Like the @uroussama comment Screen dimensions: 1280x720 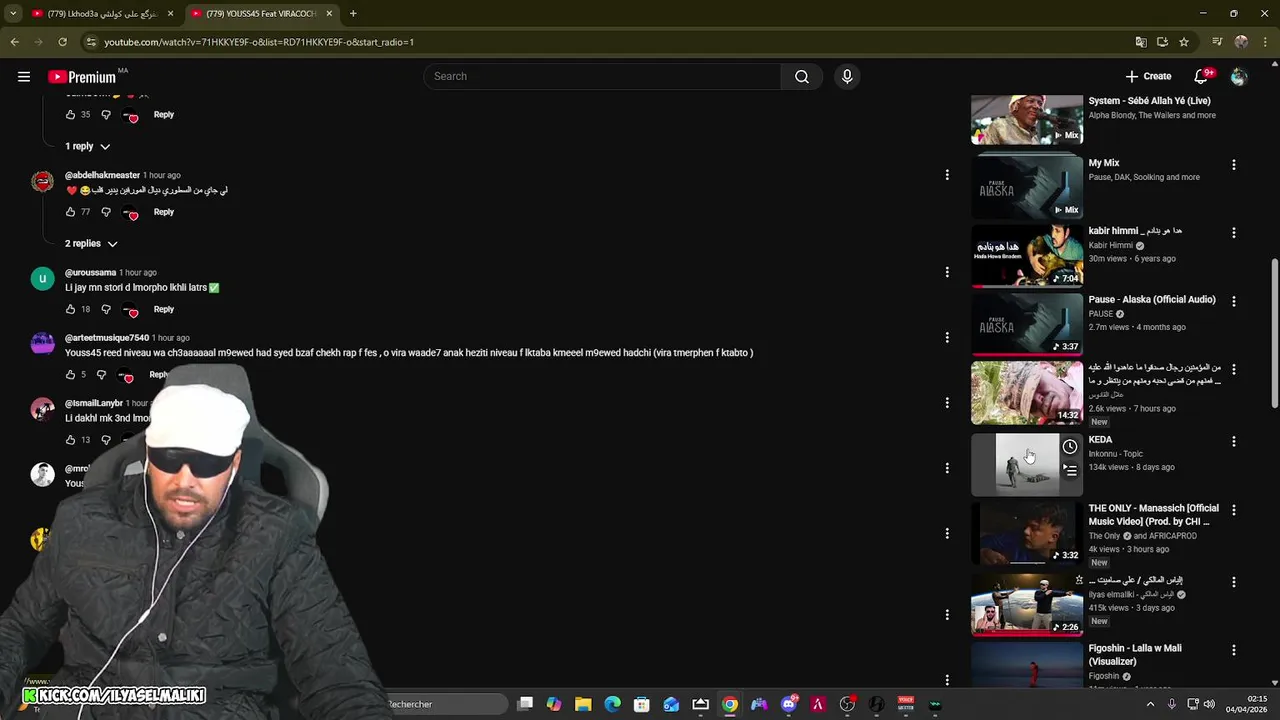[71, 309]
